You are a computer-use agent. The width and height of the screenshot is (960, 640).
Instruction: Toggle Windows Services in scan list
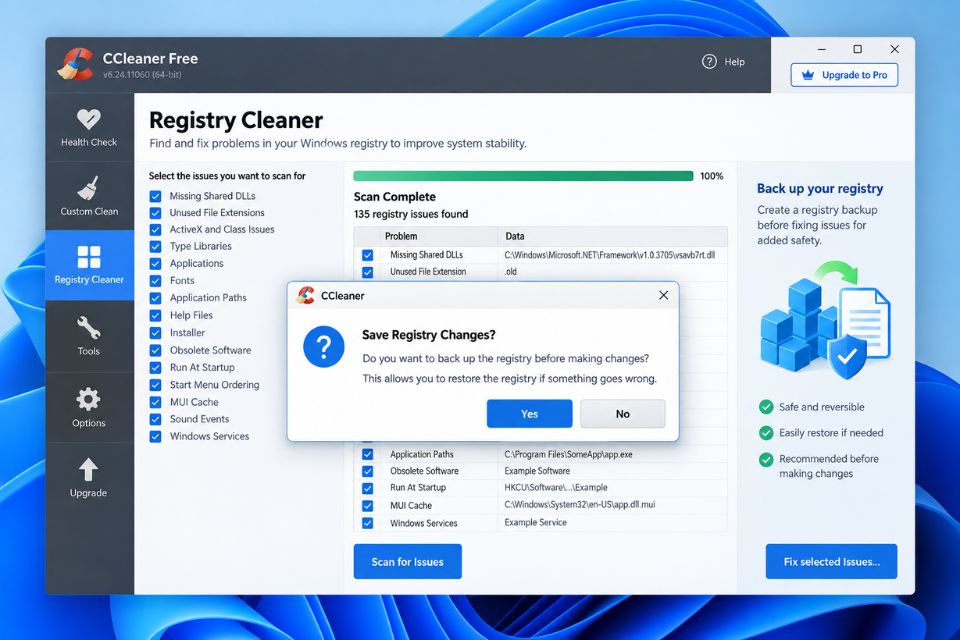coord(156,437)
